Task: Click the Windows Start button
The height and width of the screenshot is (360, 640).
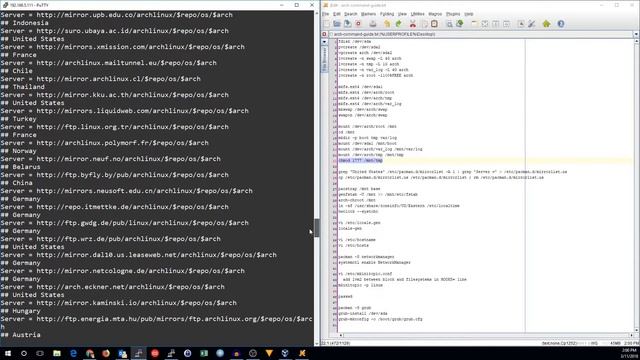Action: click(8, 353)
